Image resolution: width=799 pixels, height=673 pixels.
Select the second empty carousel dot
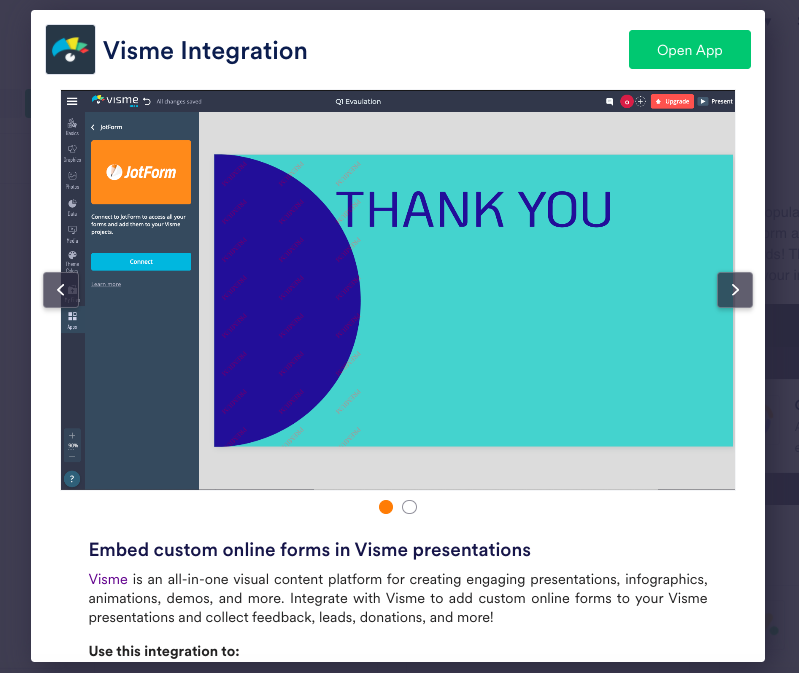click(409, 507)
